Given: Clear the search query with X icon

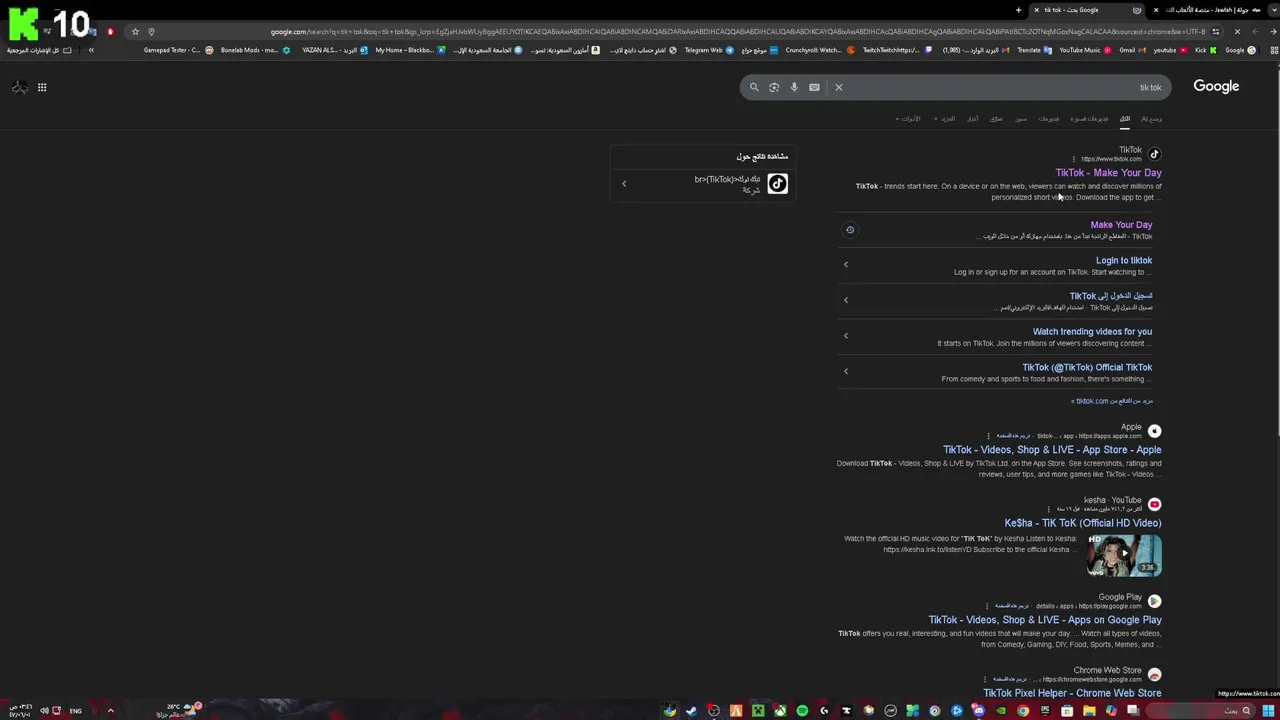Looking at the screenshot, I should tap(839, 87).
